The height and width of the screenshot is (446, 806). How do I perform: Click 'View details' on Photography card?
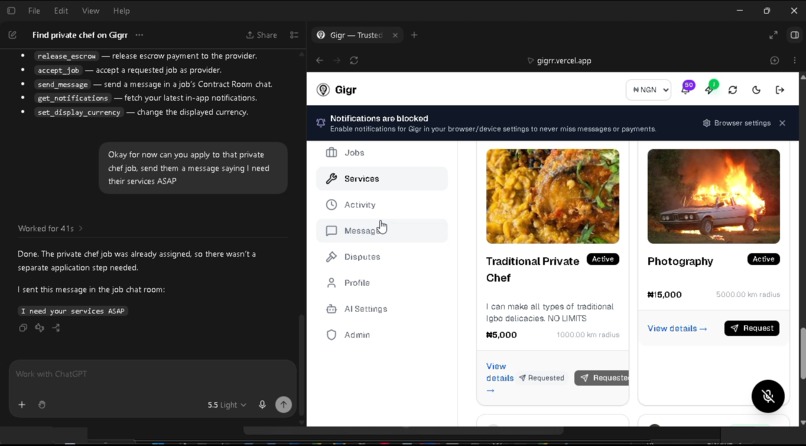[677, 328]
